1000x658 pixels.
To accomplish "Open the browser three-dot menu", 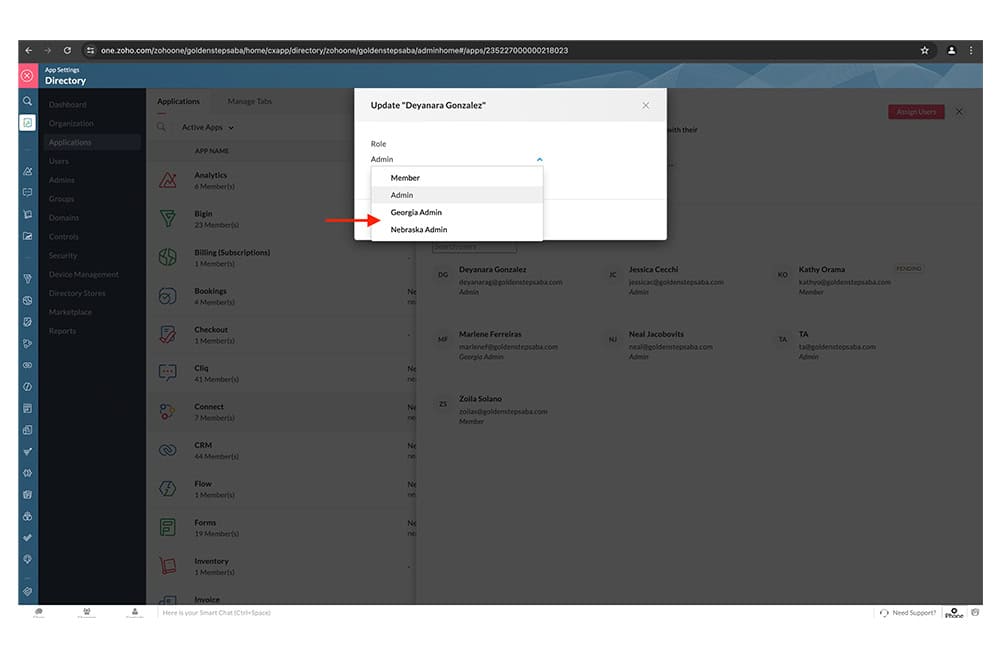I will coord(971,50).
